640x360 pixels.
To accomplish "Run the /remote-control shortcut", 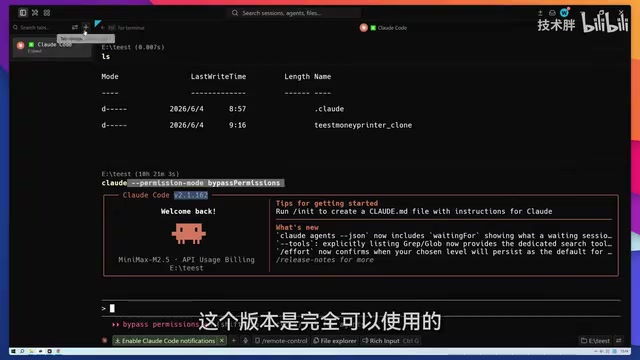I will pyautogui.click(x=281, y=340).
